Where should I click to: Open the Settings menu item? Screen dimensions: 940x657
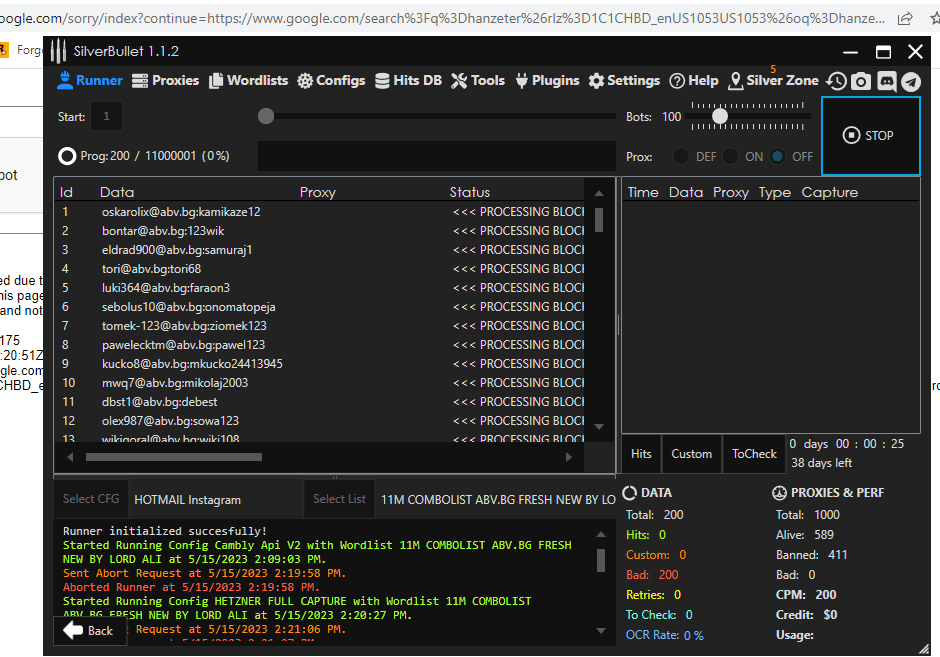coord(624,81)
